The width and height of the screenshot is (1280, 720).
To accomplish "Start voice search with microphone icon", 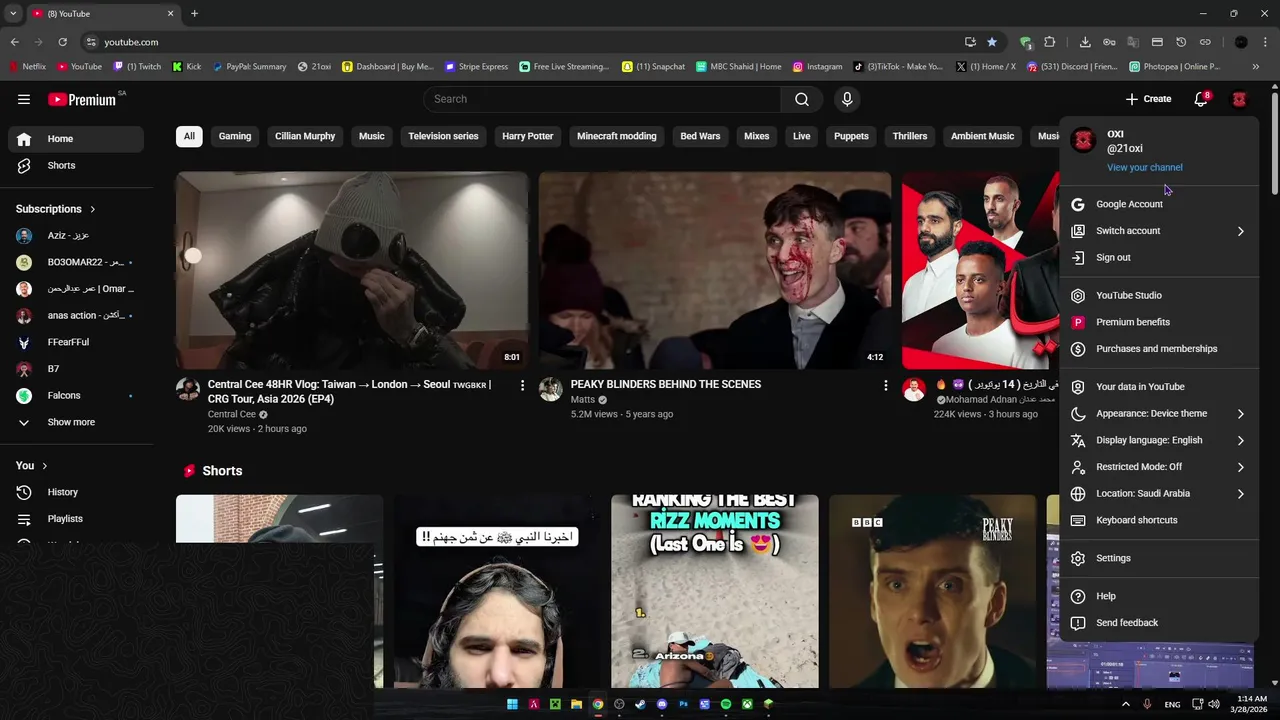I will pyautogui.click(x=847, y=99).
